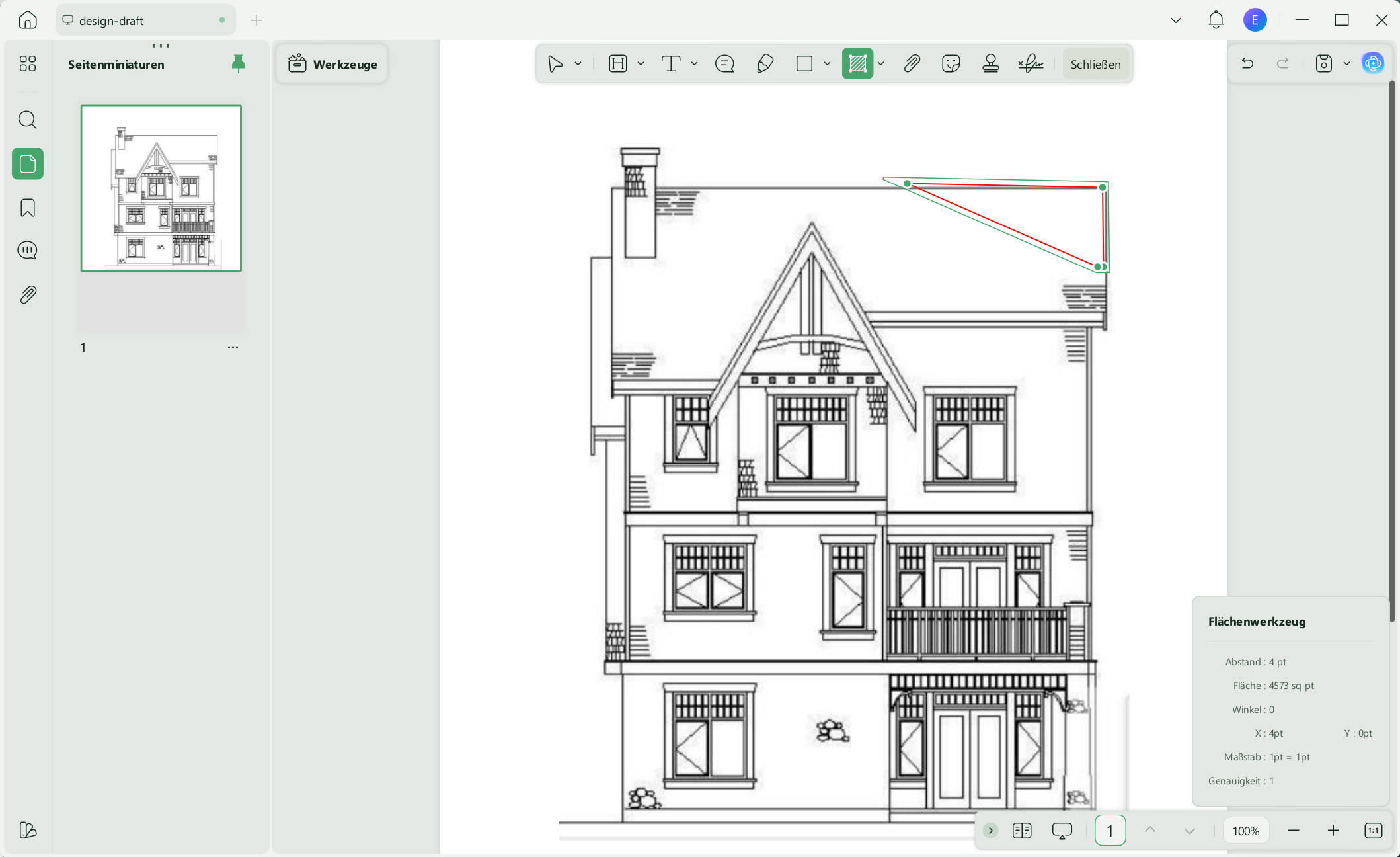This screenshot has width=1400, height=857.
Task: Select the stamp tool
Action: click(x=990, y=64)
